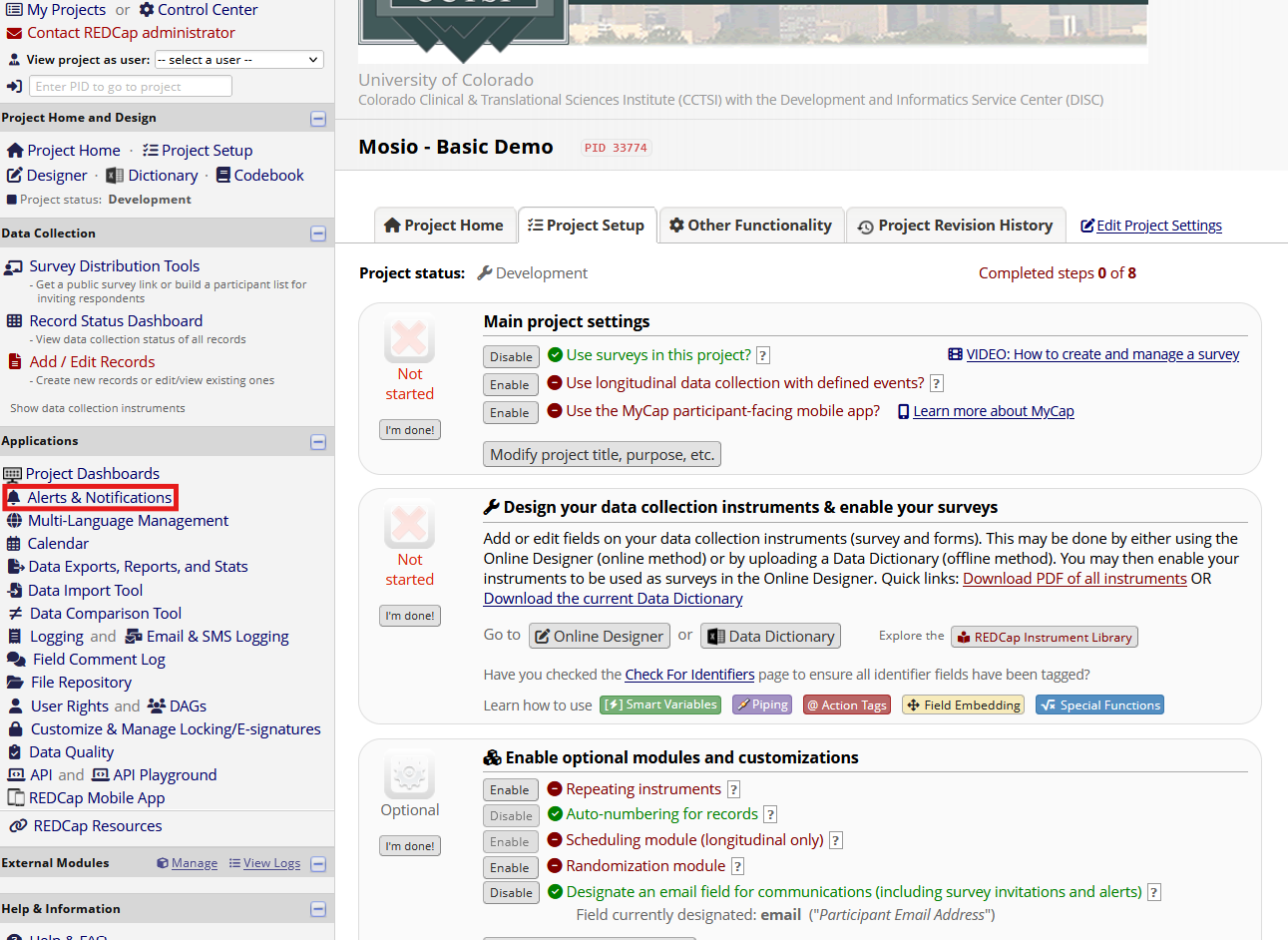Show data collection instruments list
Viewport: 1288px width, 940px height.
click(x=98, y=408)
